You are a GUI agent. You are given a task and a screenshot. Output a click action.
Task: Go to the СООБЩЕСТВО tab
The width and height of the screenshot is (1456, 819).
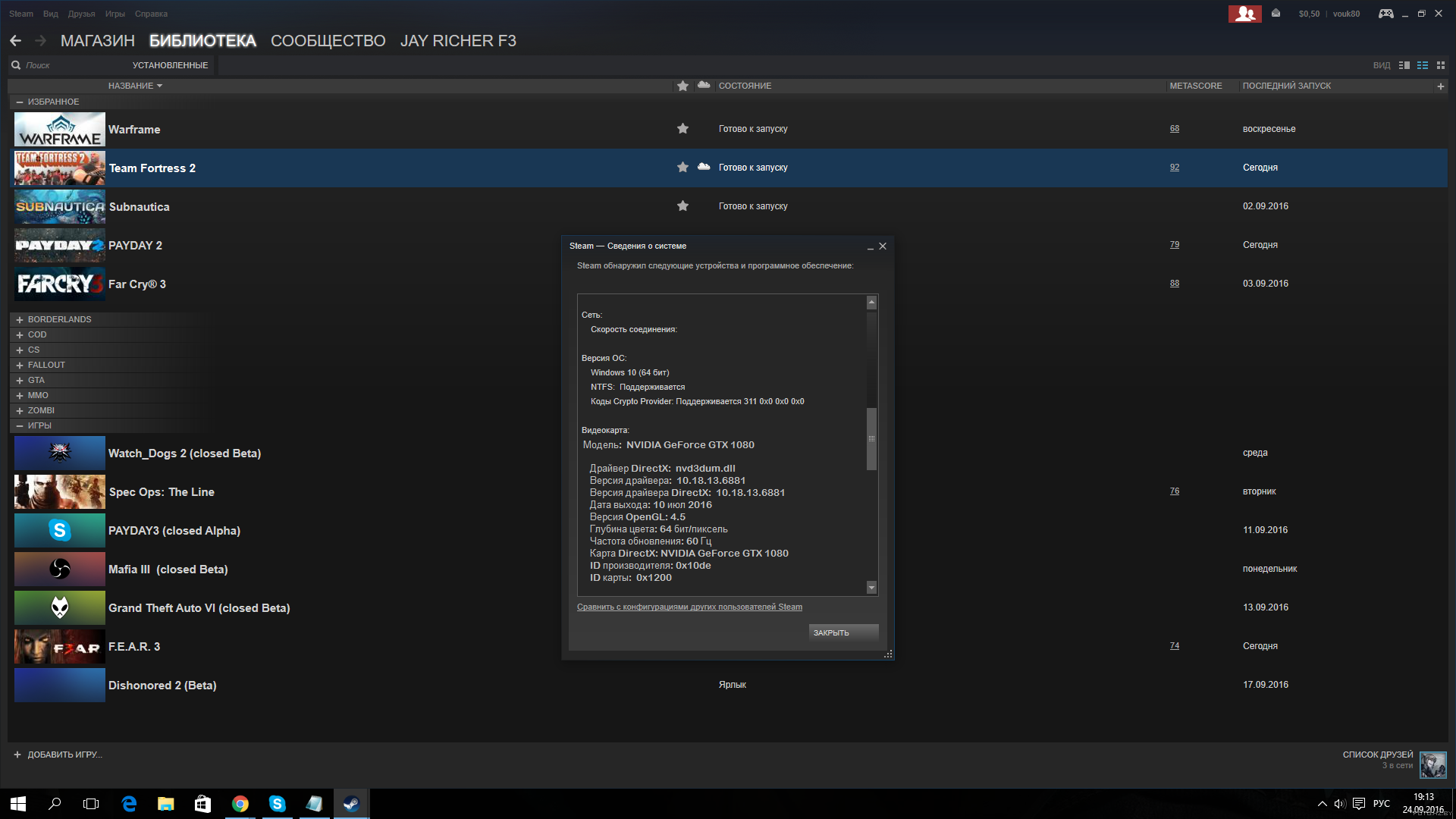coord(328,41)
